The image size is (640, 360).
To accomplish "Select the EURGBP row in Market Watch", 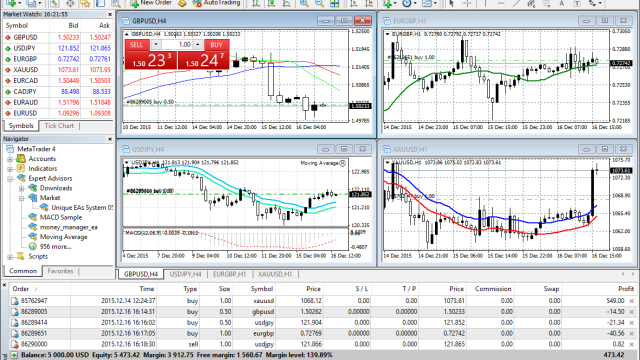I will (x=58, y=59).
